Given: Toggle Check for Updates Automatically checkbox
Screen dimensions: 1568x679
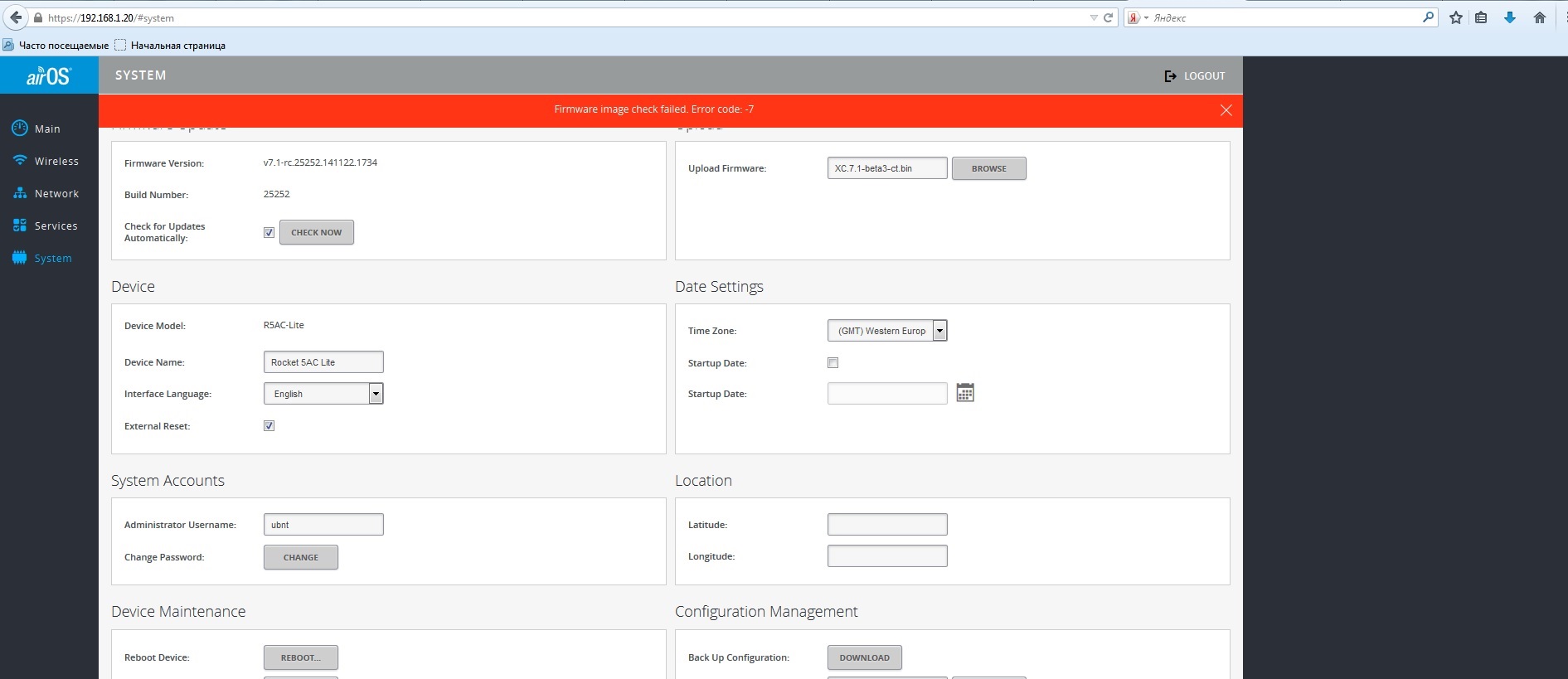Looking at the screenshot, I should point(269,233).
